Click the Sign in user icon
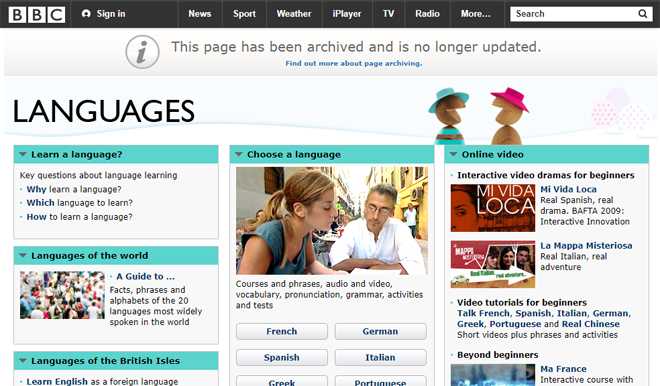Image resolution: width=660 pixels, height=386 pixels. pos(86,14)
